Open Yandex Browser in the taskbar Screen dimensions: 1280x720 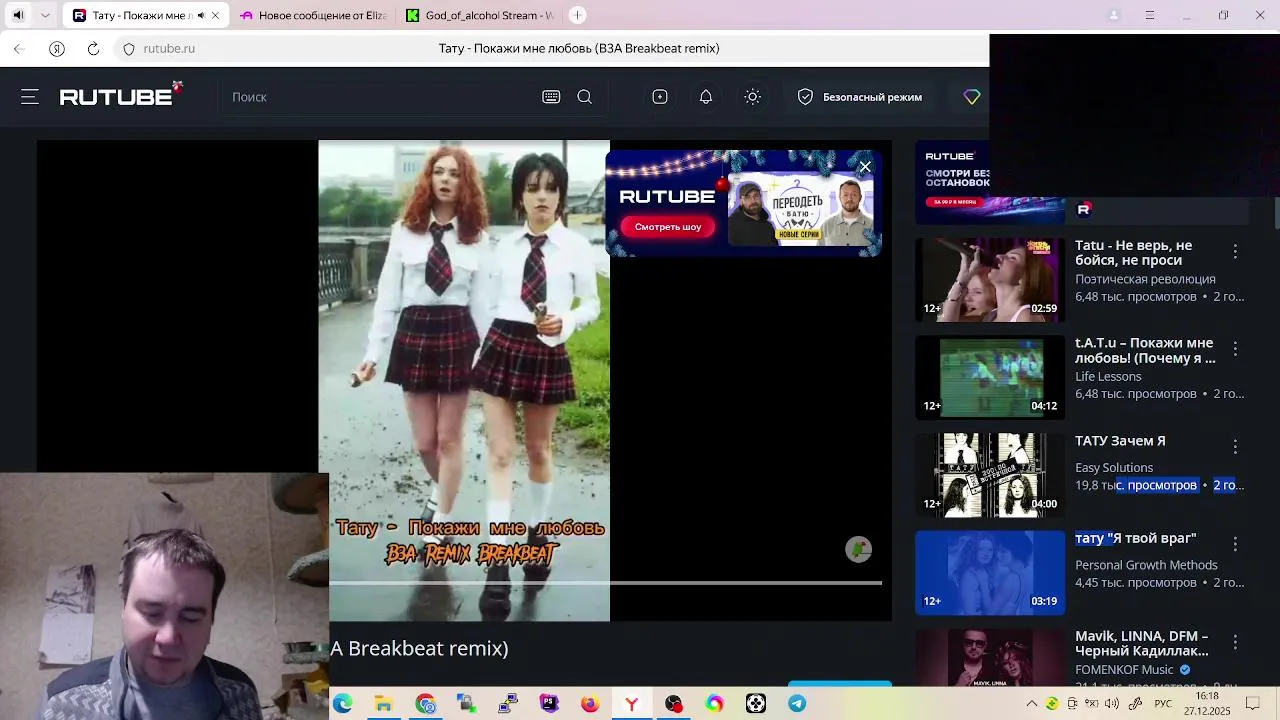(x=632, y=704)
